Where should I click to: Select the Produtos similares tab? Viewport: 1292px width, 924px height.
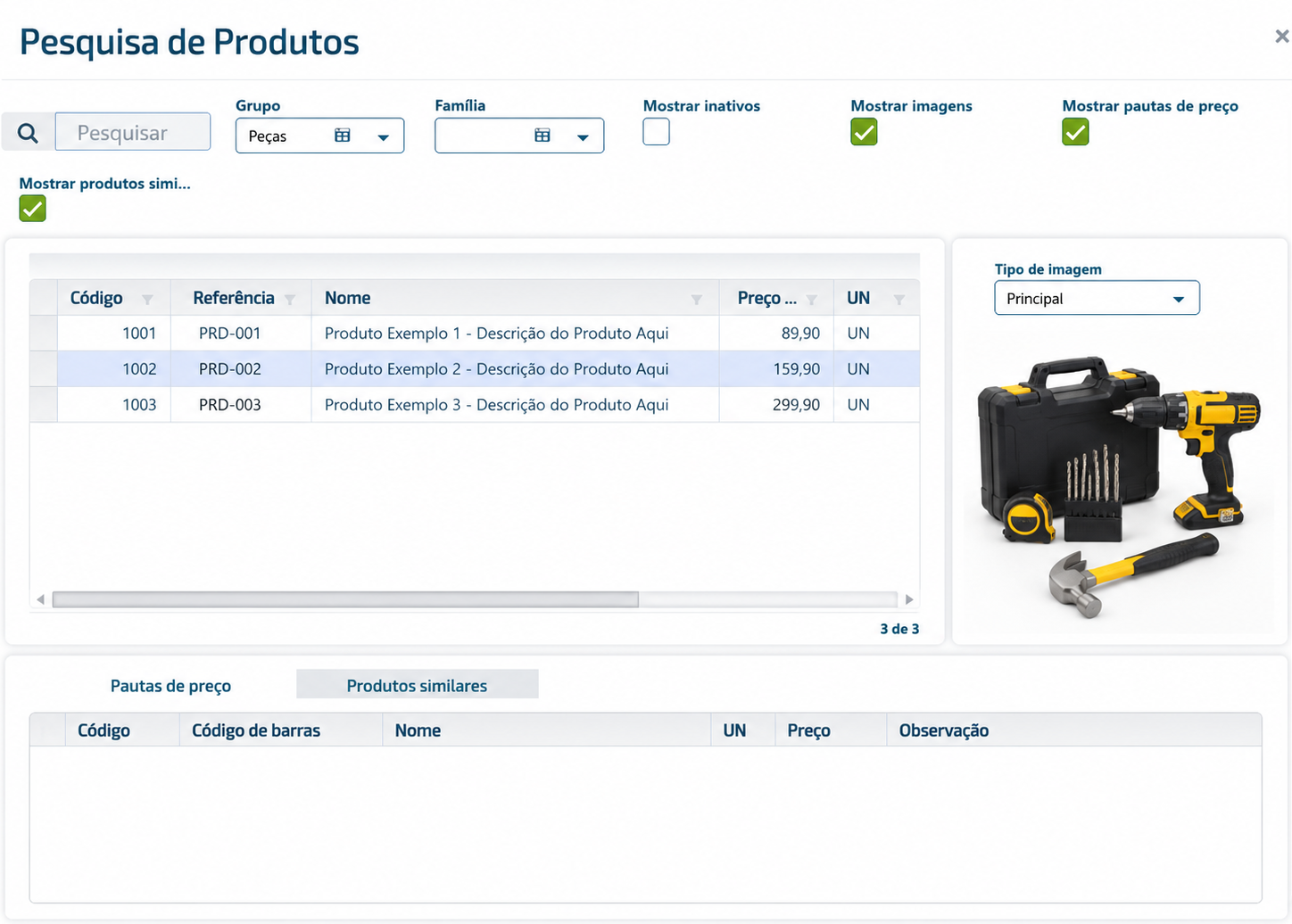coord(417,685)
